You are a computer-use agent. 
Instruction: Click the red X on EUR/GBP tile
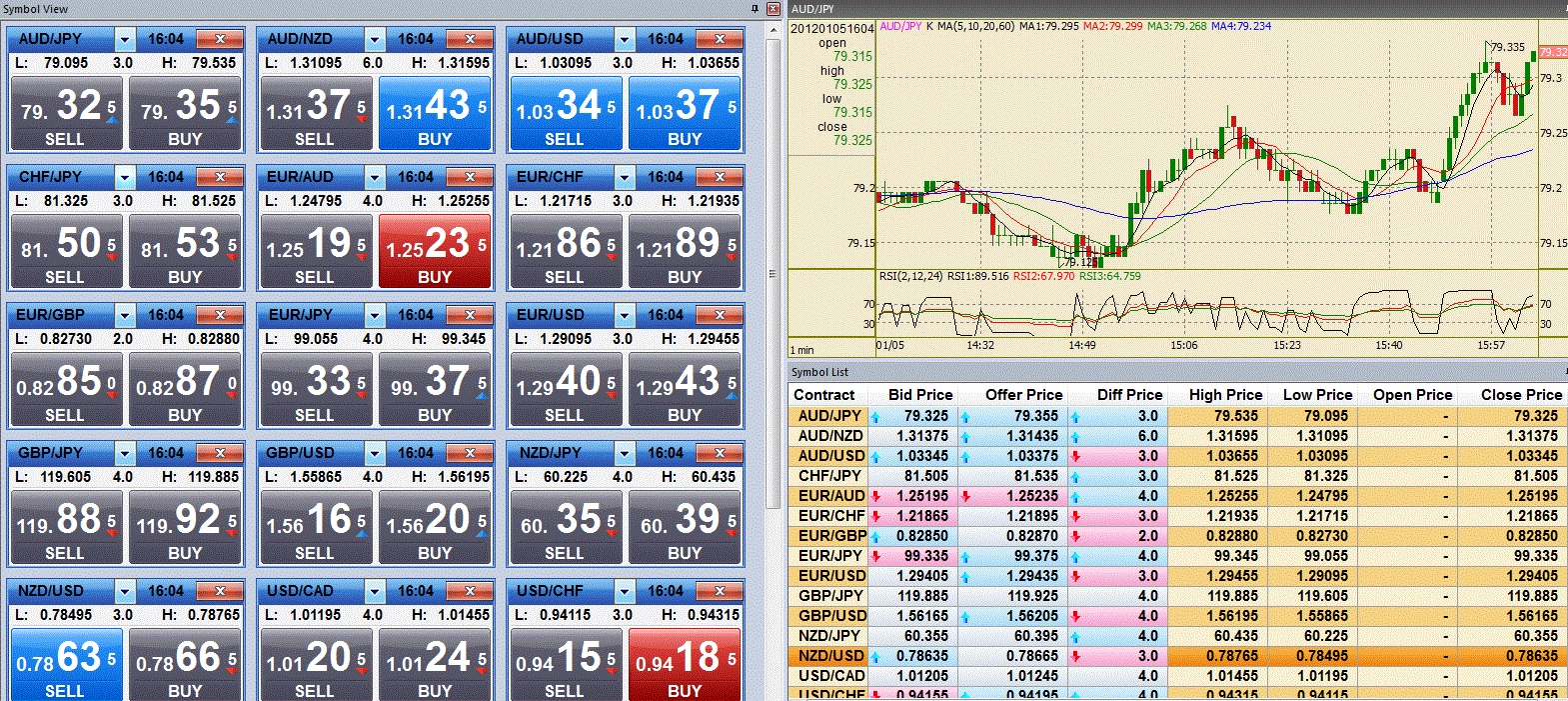(220, 315)
